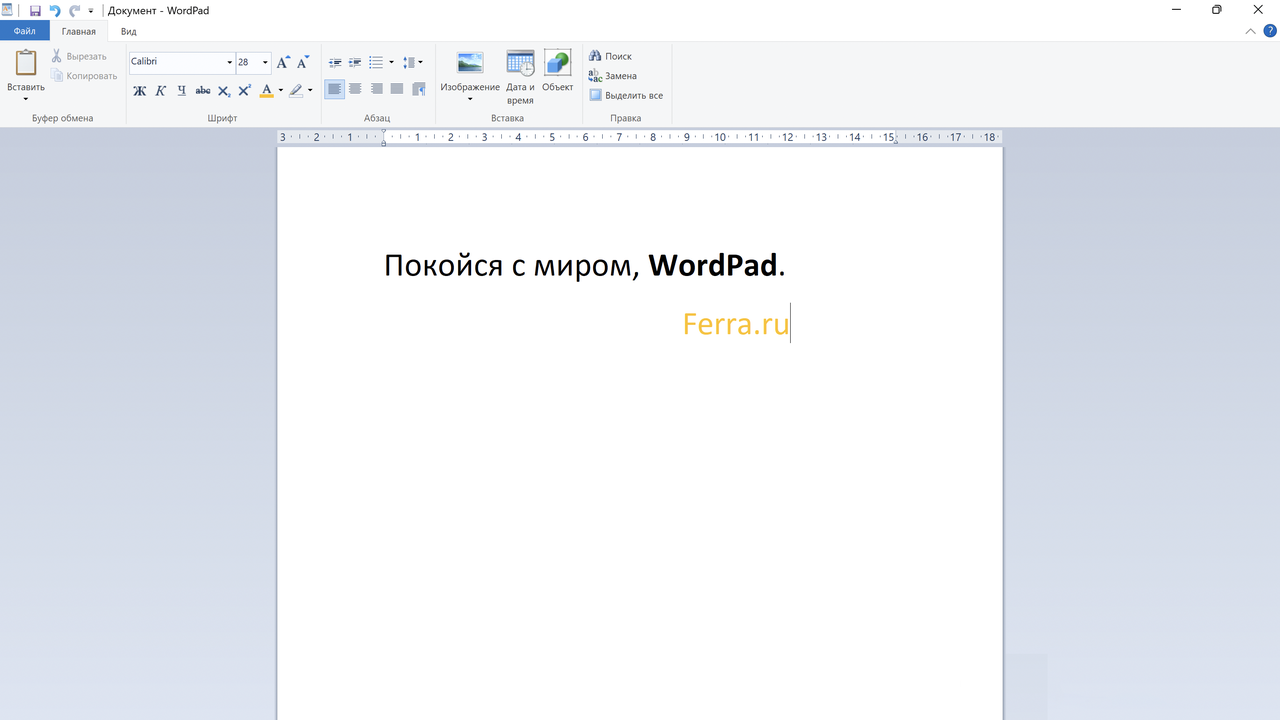Click the orange Ferra.ru text
The image size is (1280, 720).
pyautogui.click(x=736, y=324)
